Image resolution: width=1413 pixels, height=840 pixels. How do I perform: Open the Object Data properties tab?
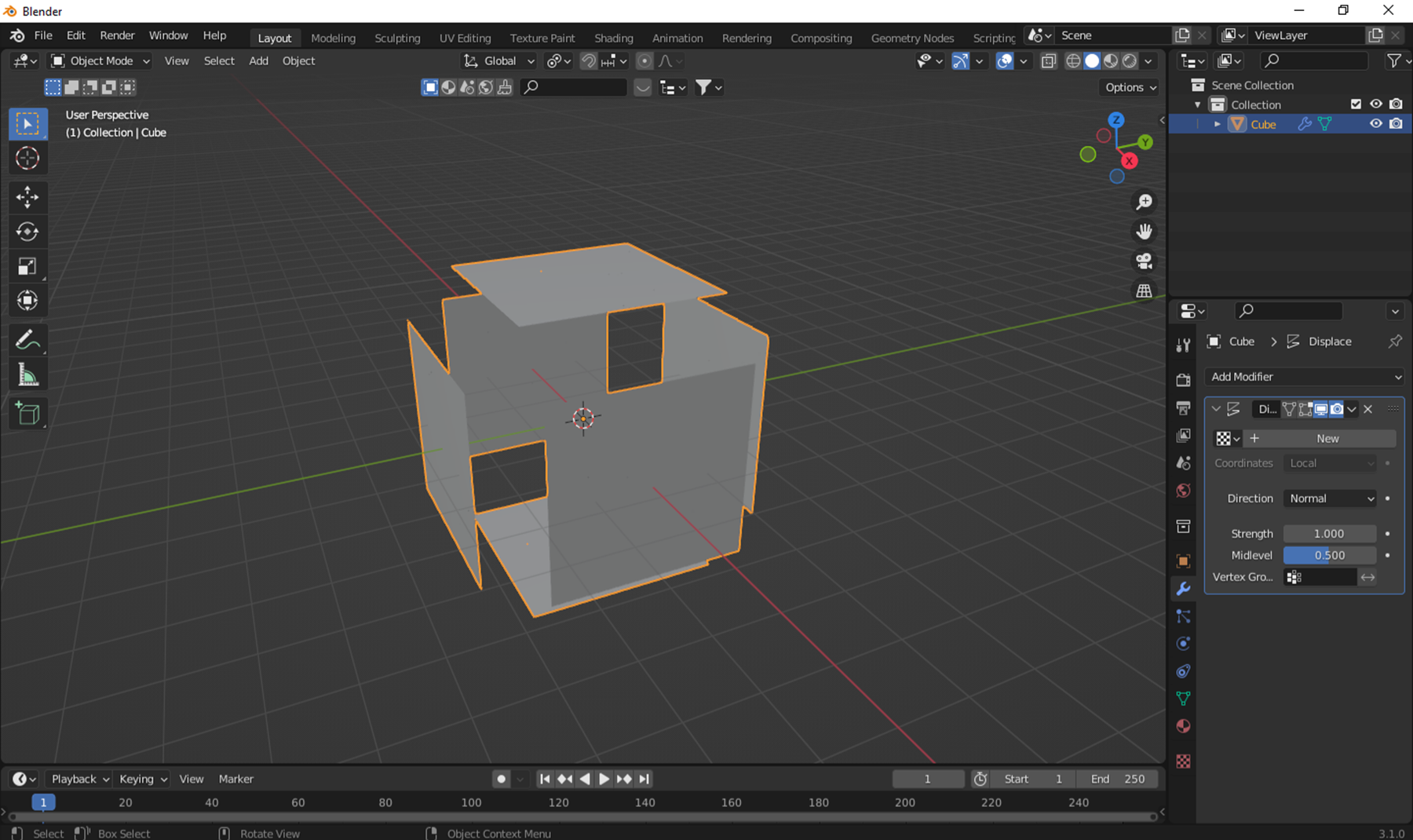coord(1183,699)
